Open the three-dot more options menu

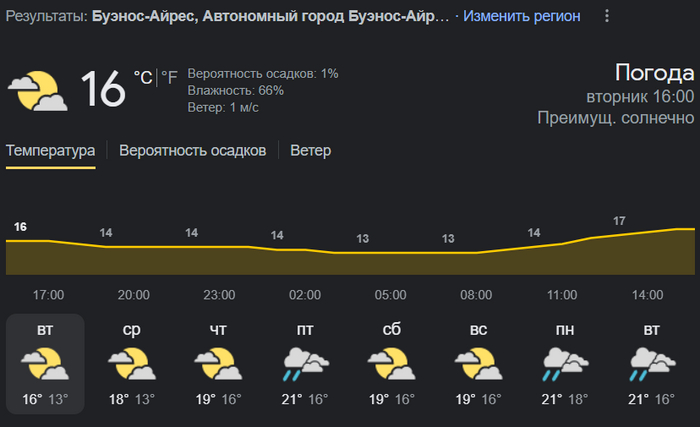(606, 17)
